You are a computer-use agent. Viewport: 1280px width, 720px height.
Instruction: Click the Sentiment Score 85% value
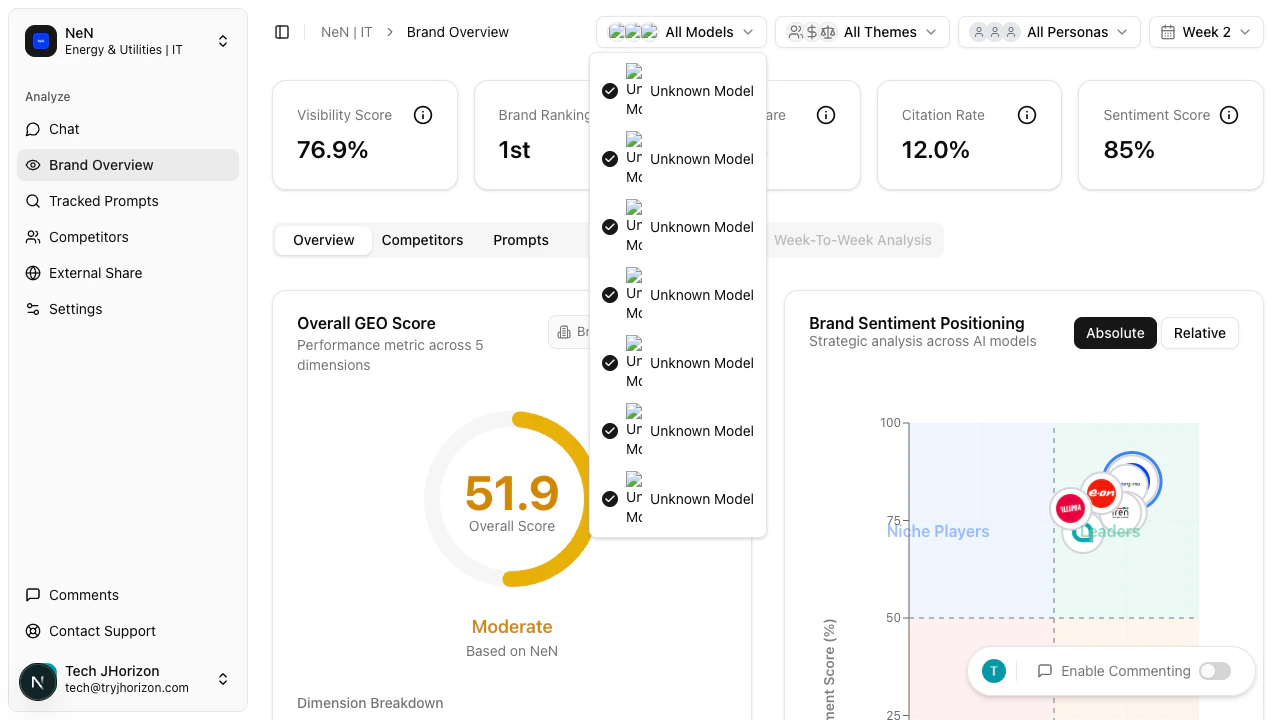point(1129,150)
